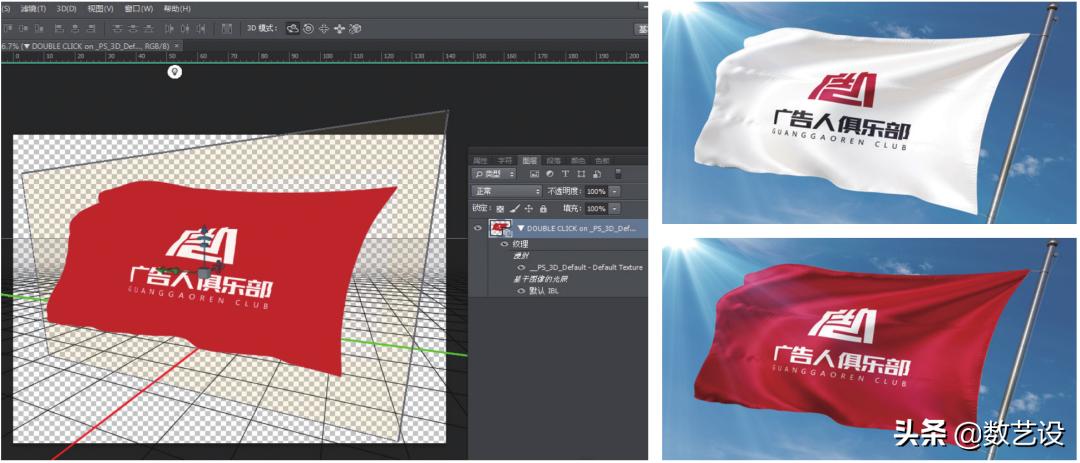
Task: Click the align left edges icon
Action: tap(59, 29)
